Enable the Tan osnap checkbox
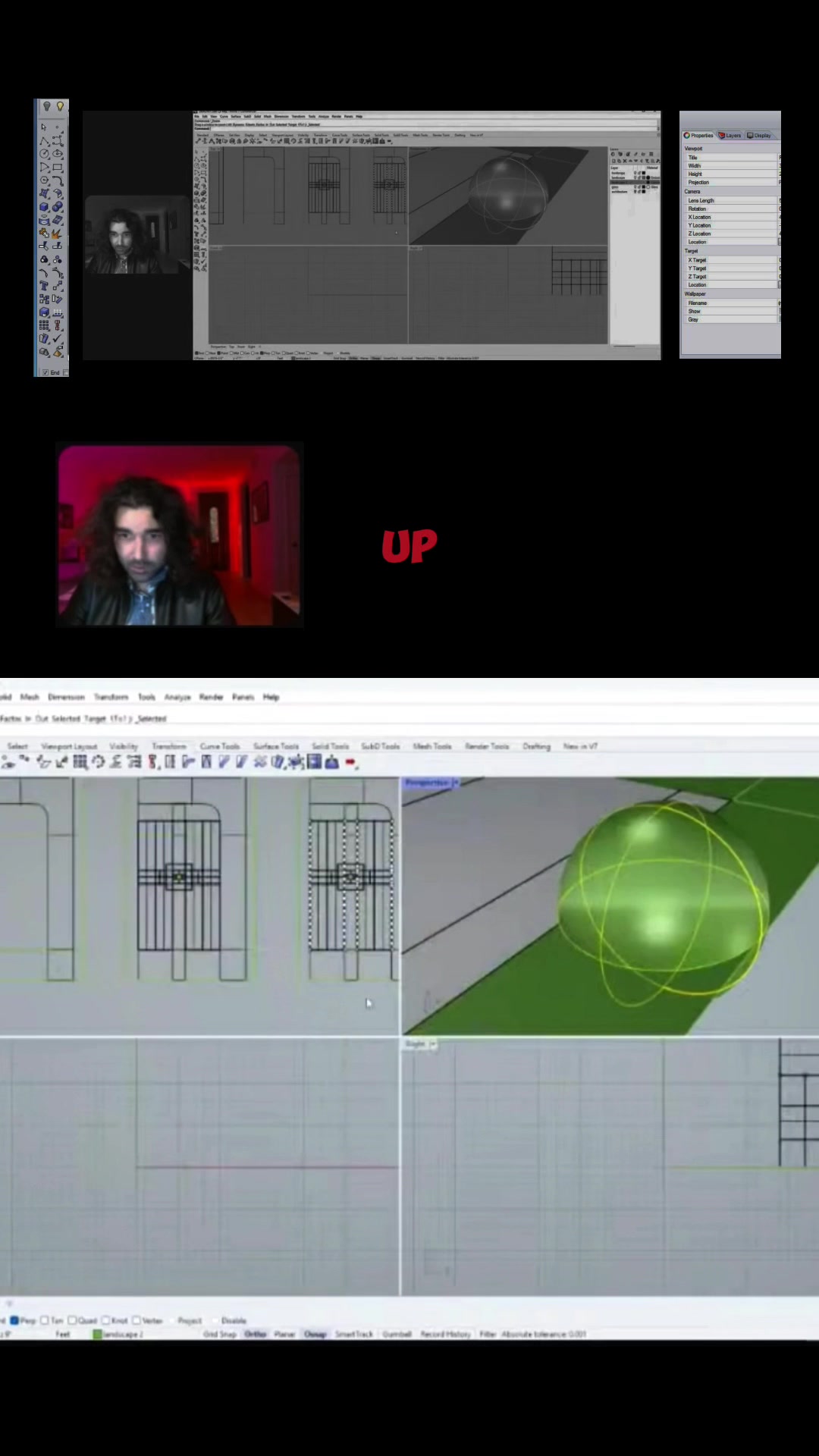This screenshot has width=819, height=1456. 45,1320
